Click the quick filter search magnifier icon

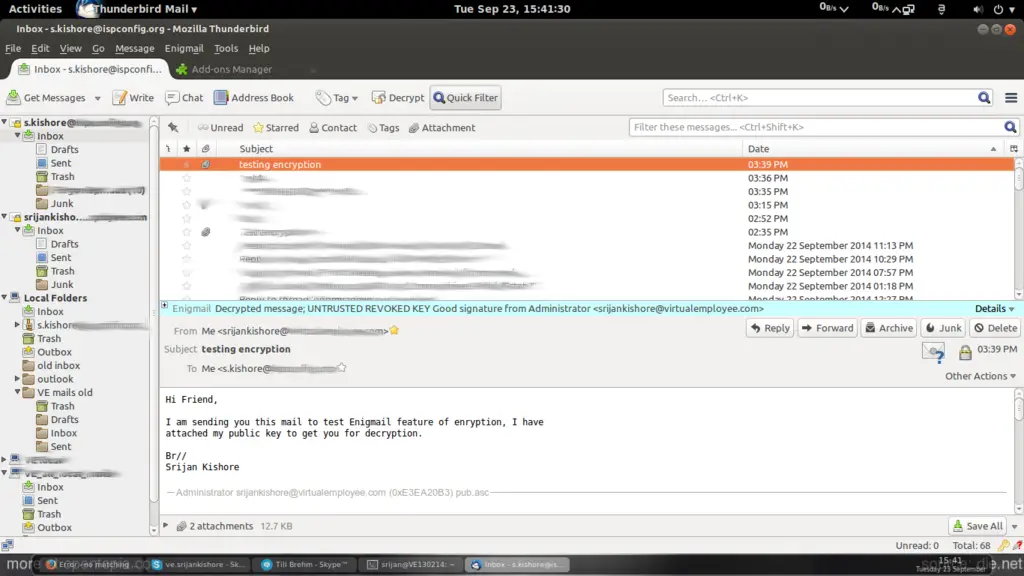pos(1010,127)
